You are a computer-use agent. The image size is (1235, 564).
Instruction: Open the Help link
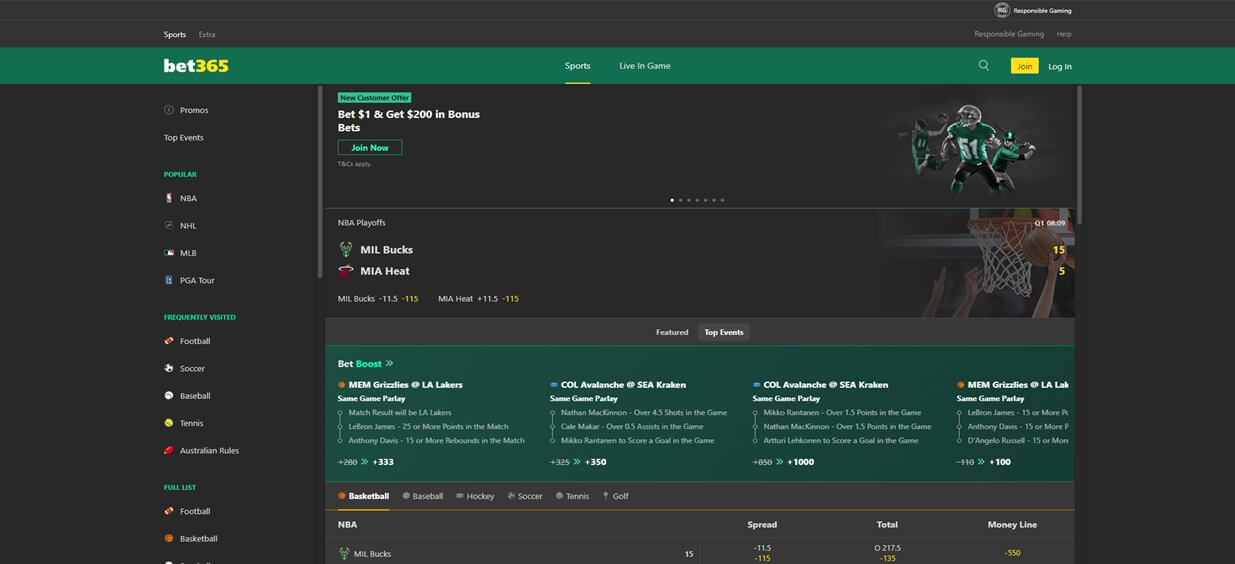point(1064,34)
